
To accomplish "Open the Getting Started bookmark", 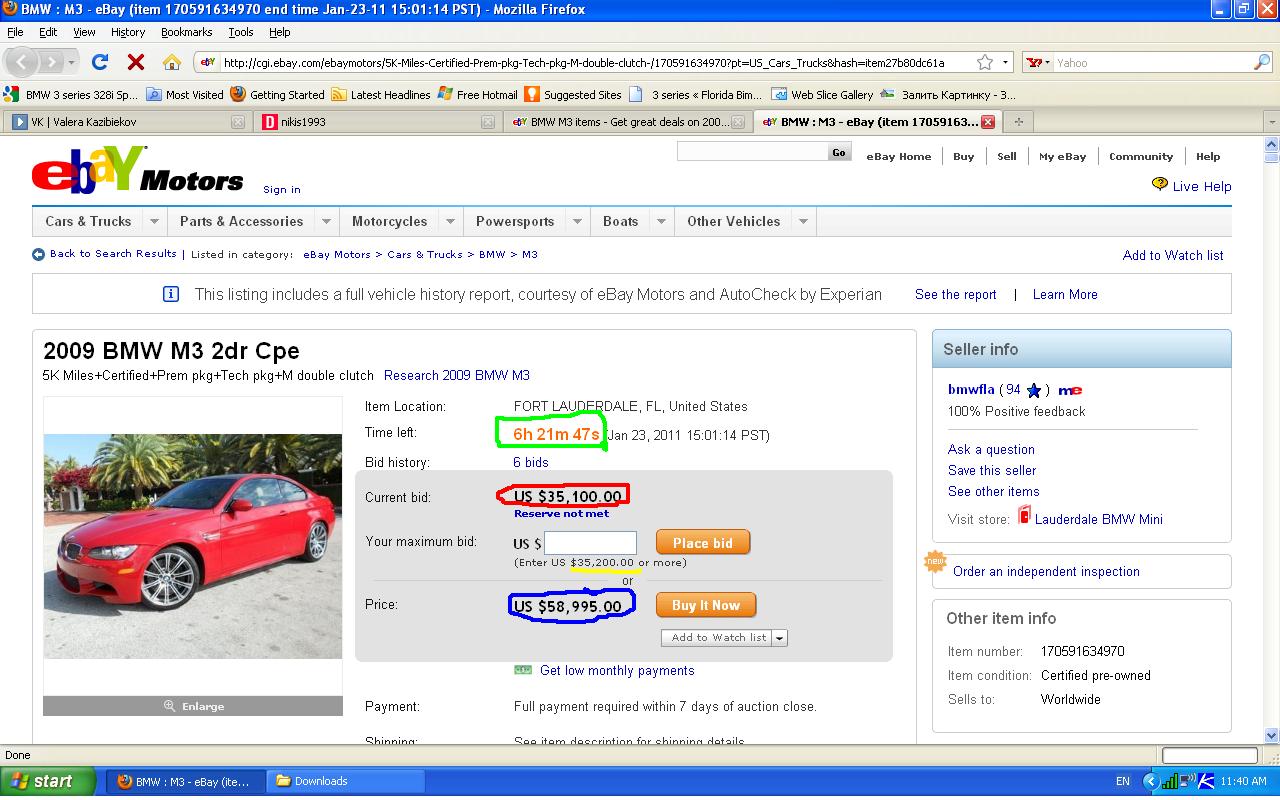I will [x=277, y=95].
